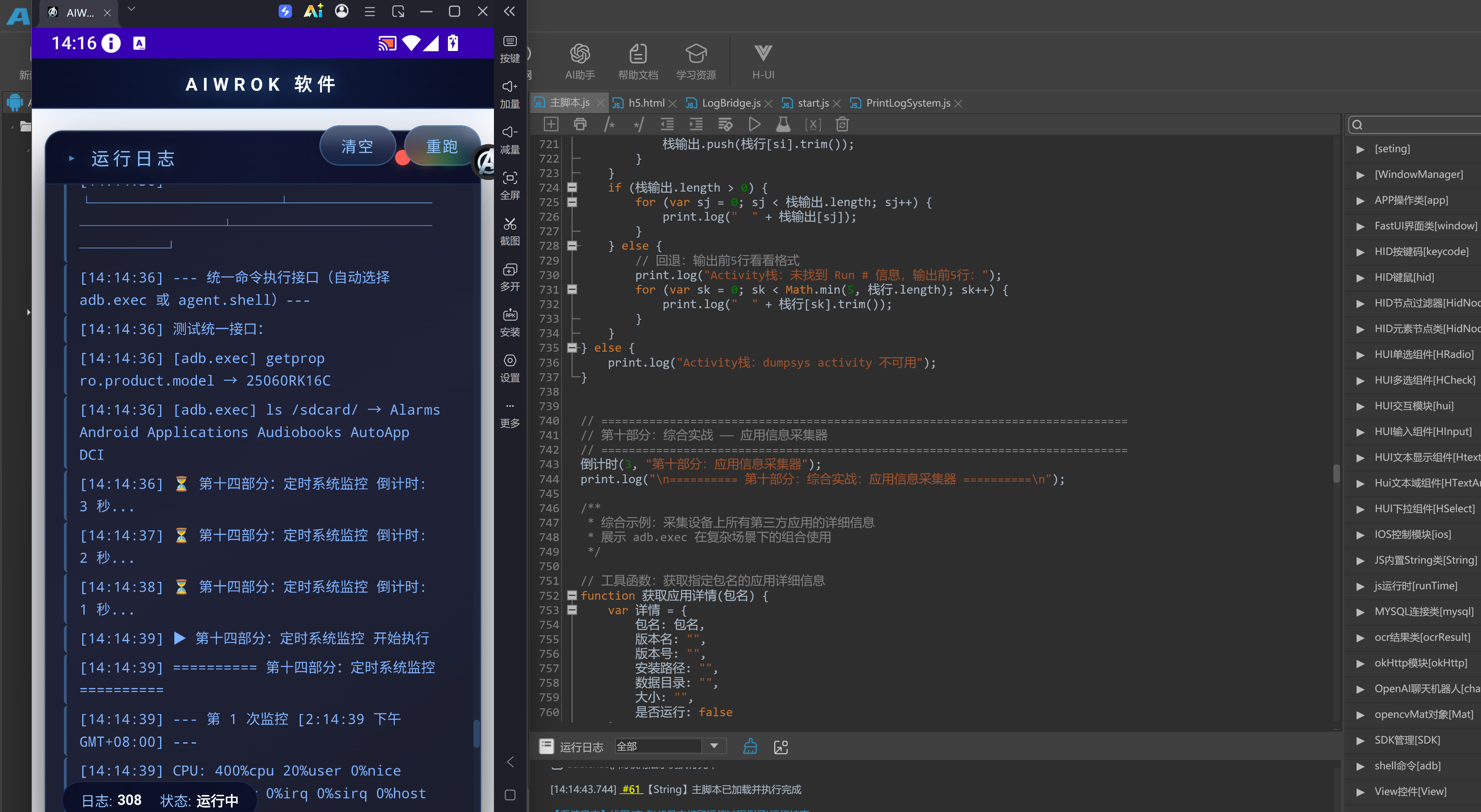Click the emulator AI sparkle icon
The height and width of the screenshot is (812, 1481).
pos(314,11)
